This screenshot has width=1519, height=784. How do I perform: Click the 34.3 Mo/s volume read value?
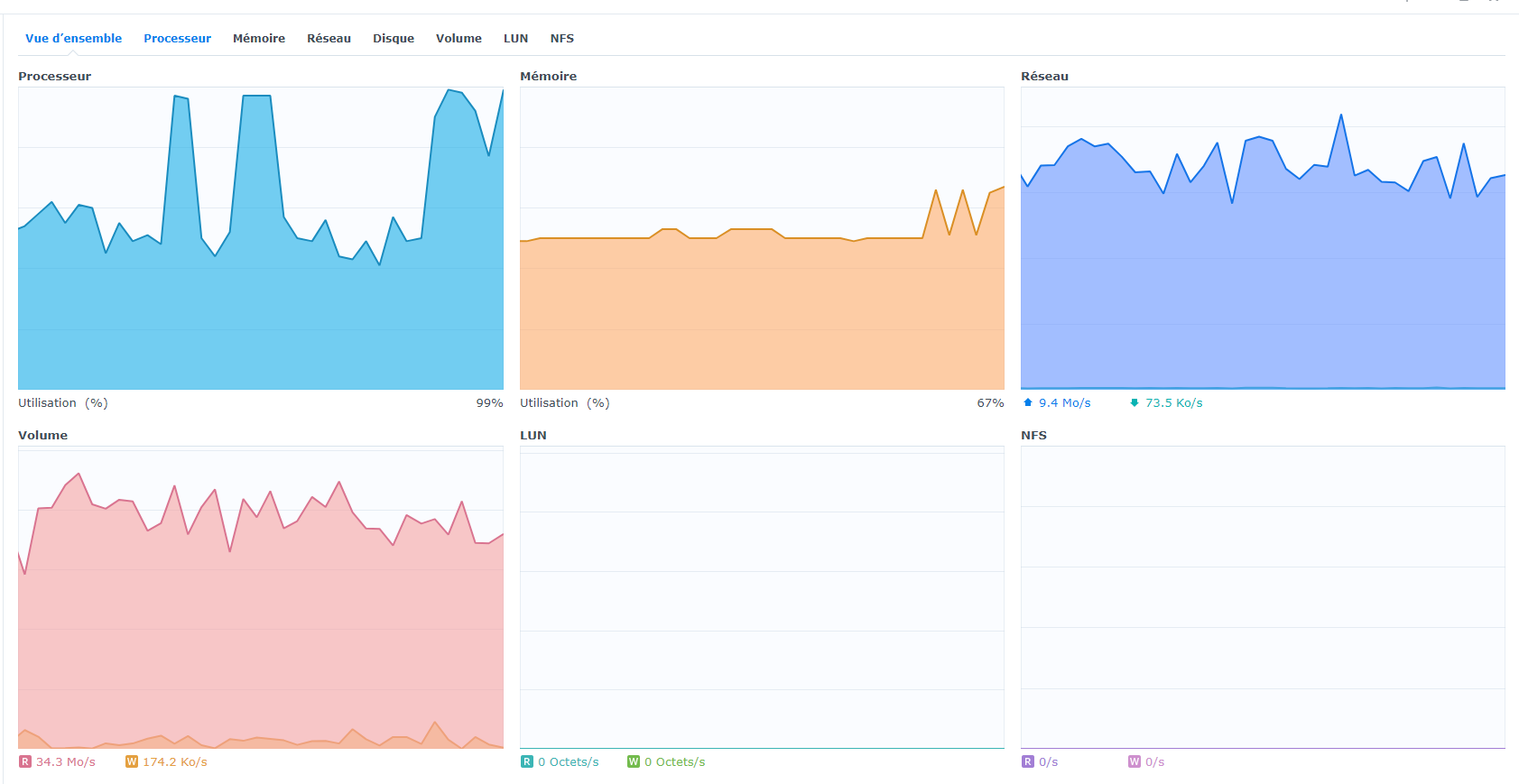66,762
